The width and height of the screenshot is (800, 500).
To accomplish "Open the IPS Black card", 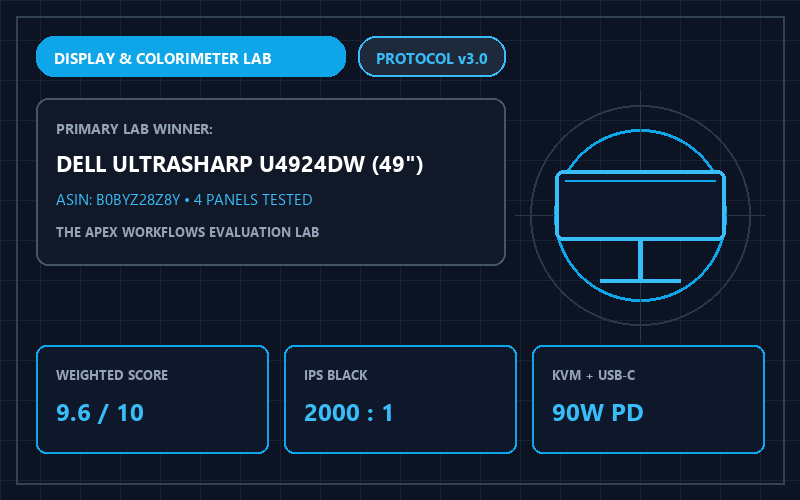I will [x=401, y=399].
